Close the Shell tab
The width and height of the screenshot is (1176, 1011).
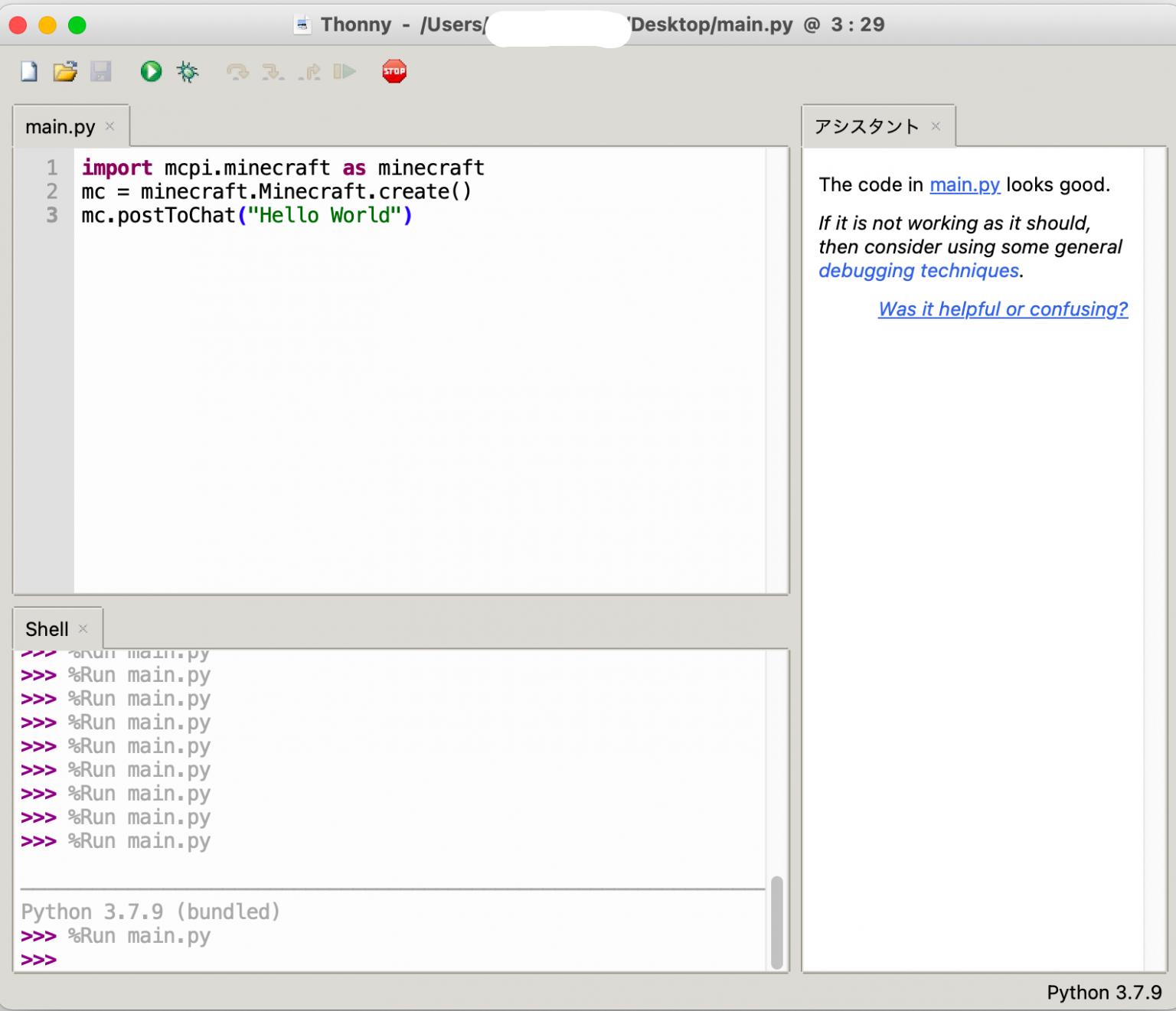(83, 628)
